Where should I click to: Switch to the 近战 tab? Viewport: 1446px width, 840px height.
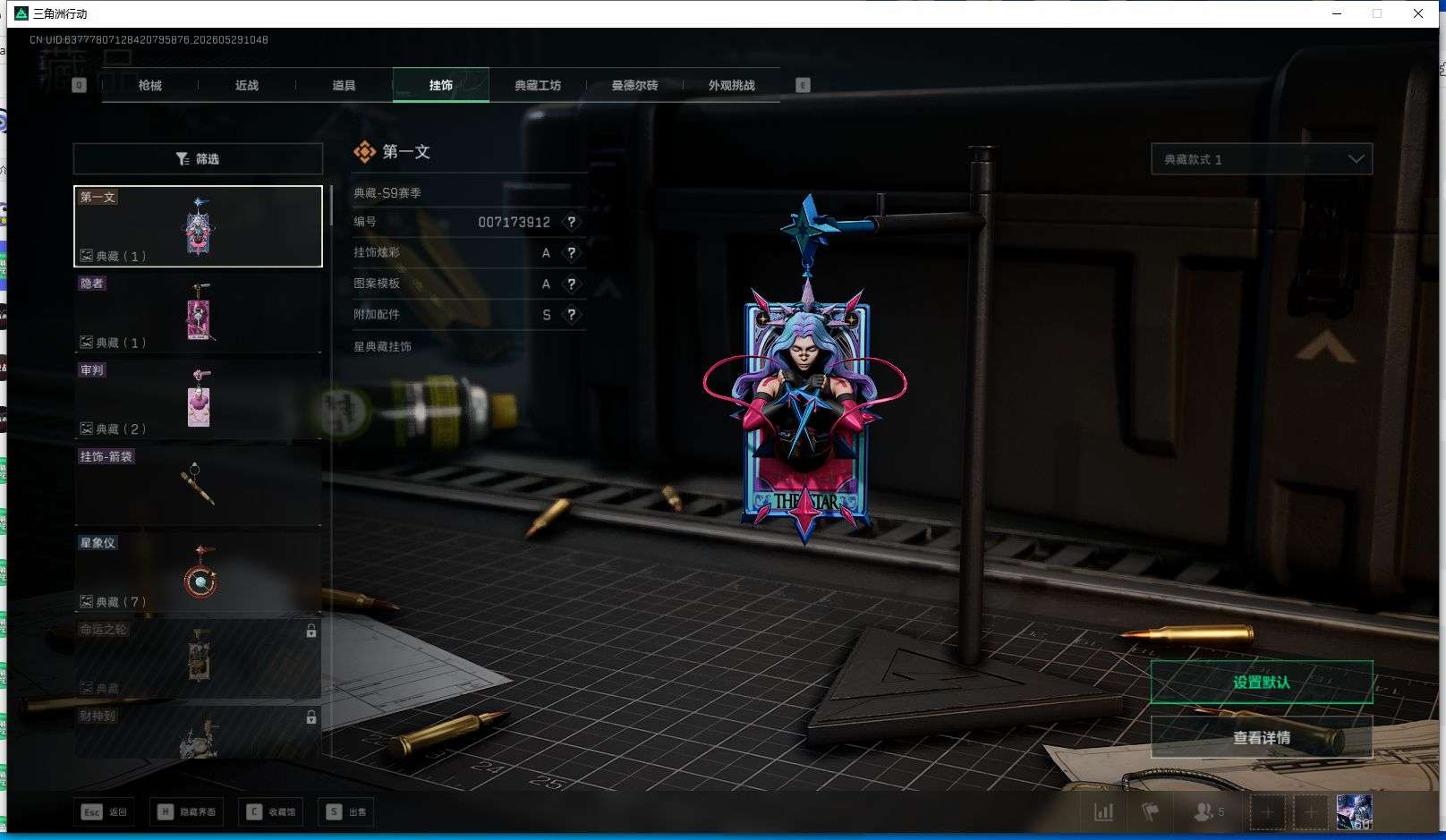tap(247, 85)
